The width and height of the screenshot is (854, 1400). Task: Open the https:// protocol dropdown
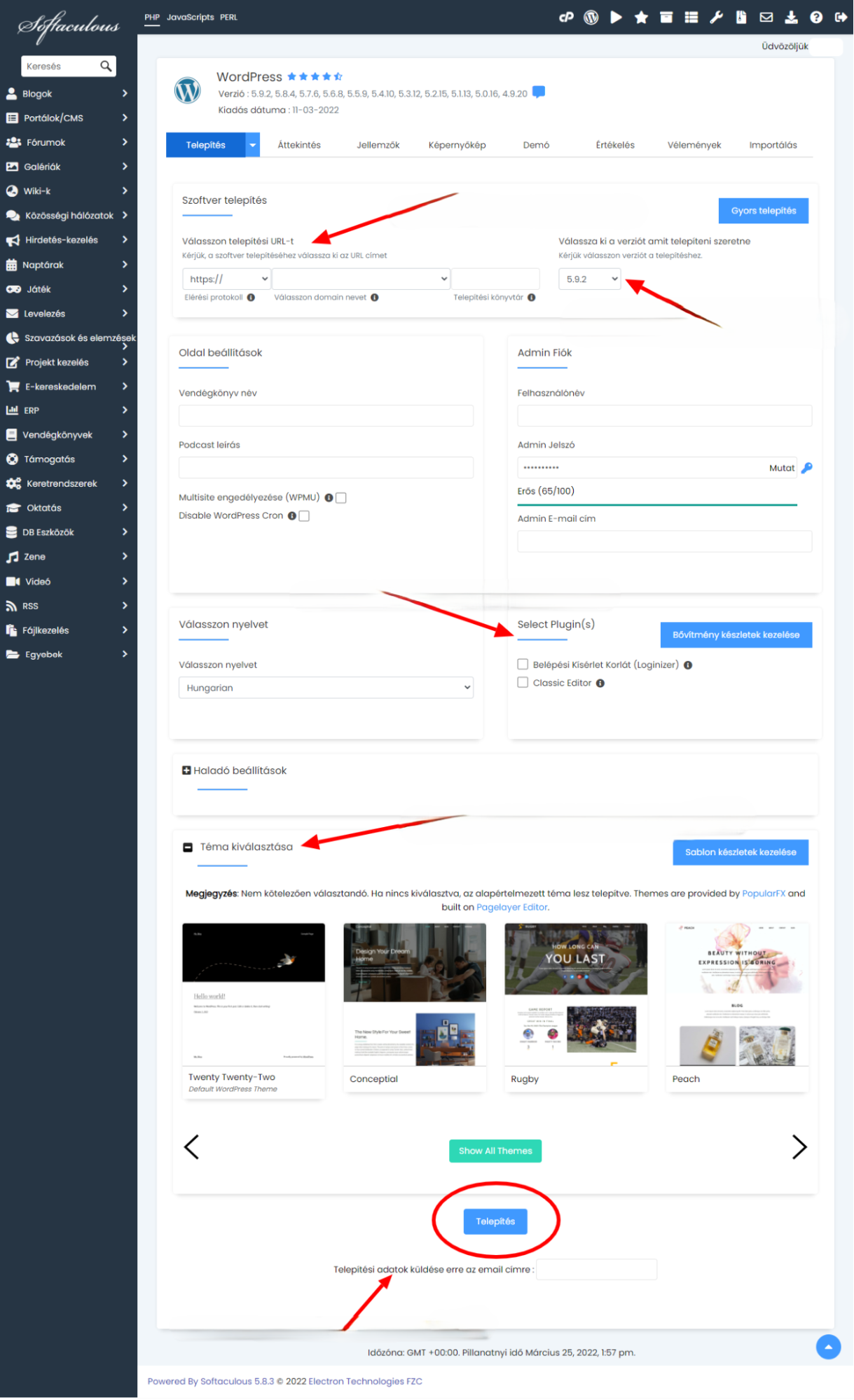pos(226,279)
